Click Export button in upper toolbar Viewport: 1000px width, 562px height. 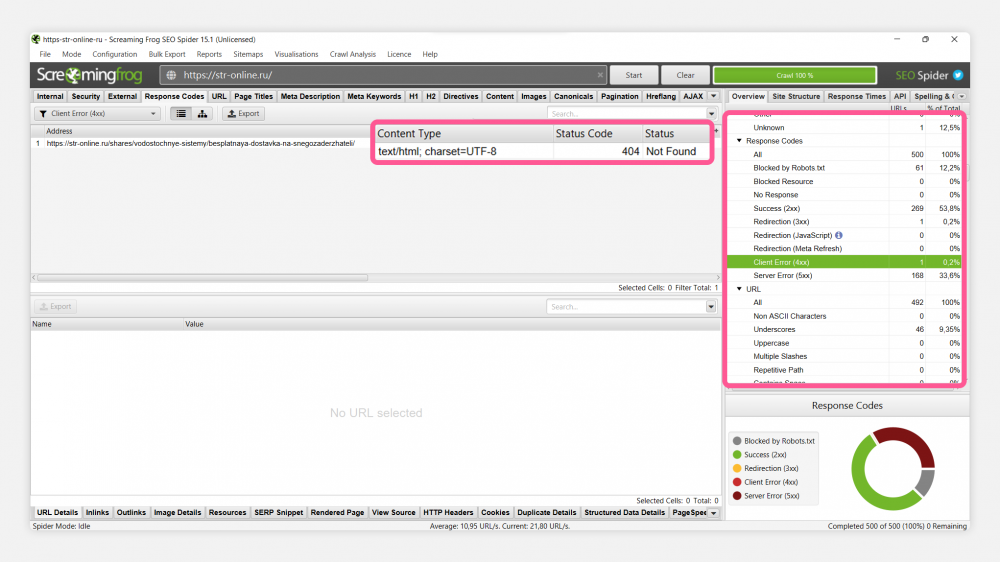click(x=243, y=114)
